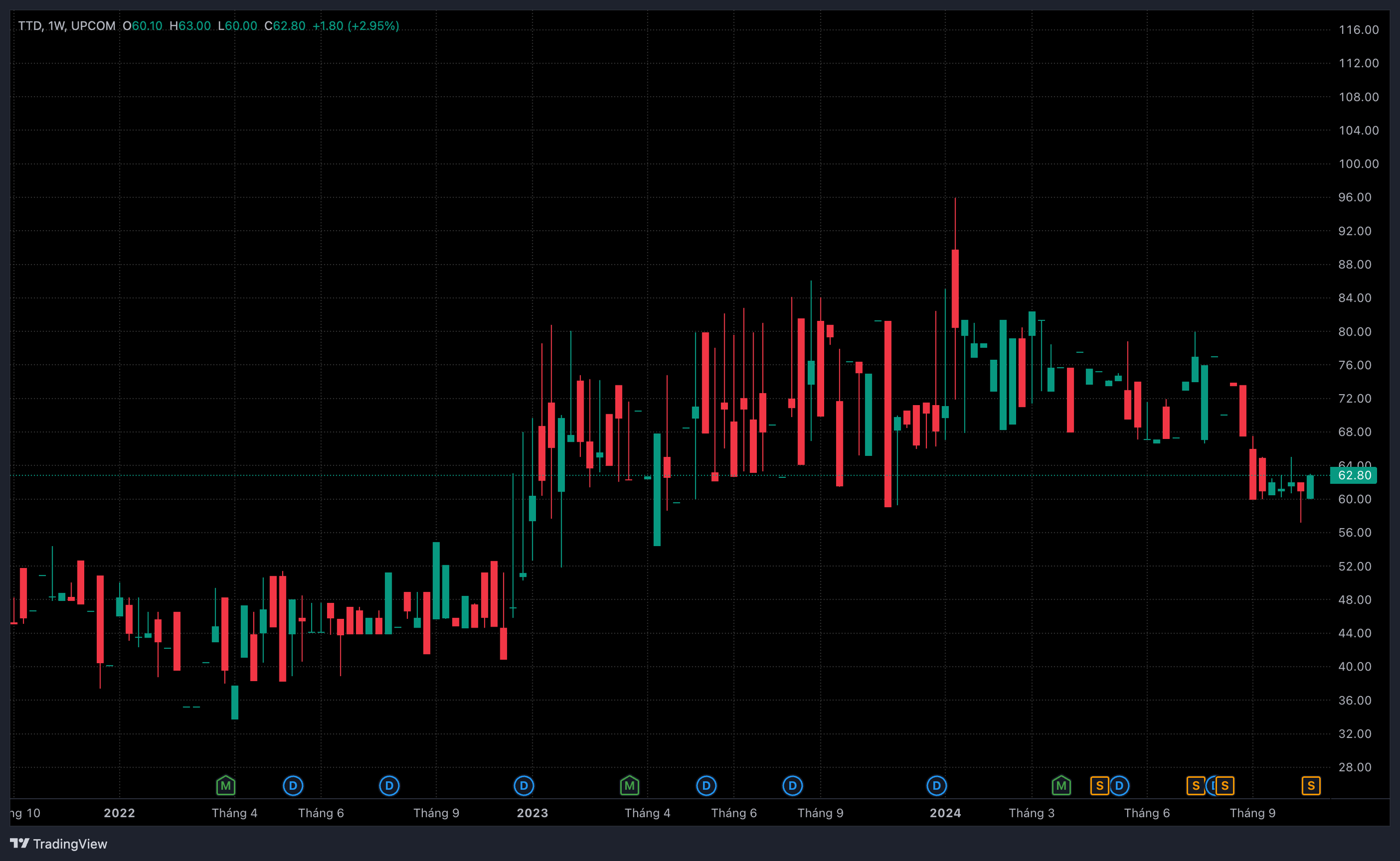Click the 96.00 price axis label
The width and height of the screenshot is (1400, 861).
point(1355,197)
